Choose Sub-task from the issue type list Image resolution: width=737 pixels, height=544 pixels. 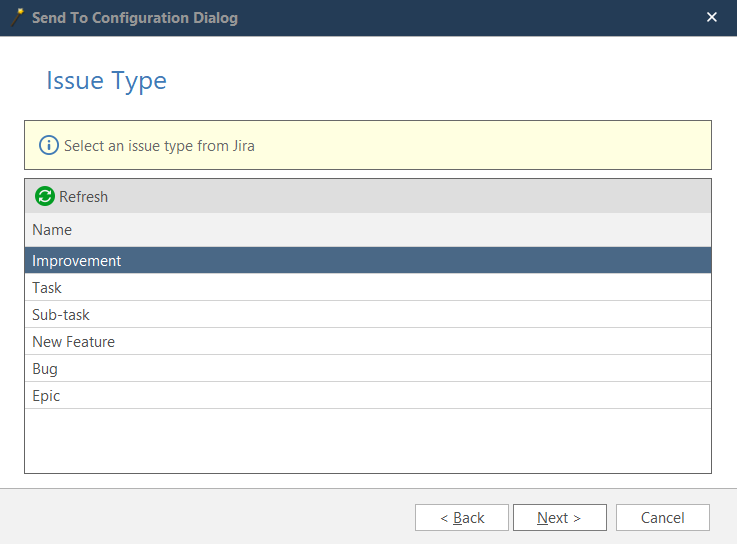[x=61, y=315]
